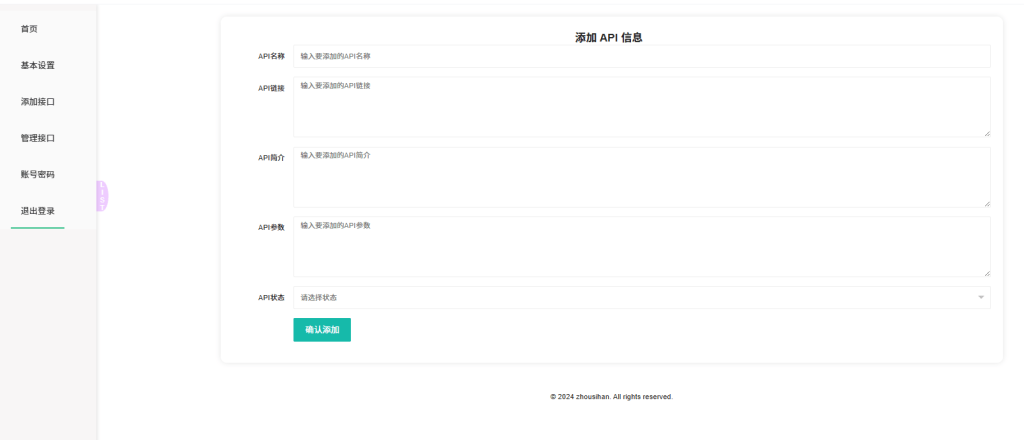The width and height of the screenshot is (1024, 440).
Task: Click the 添加 API 信息 heading
Action: point(609,38)
